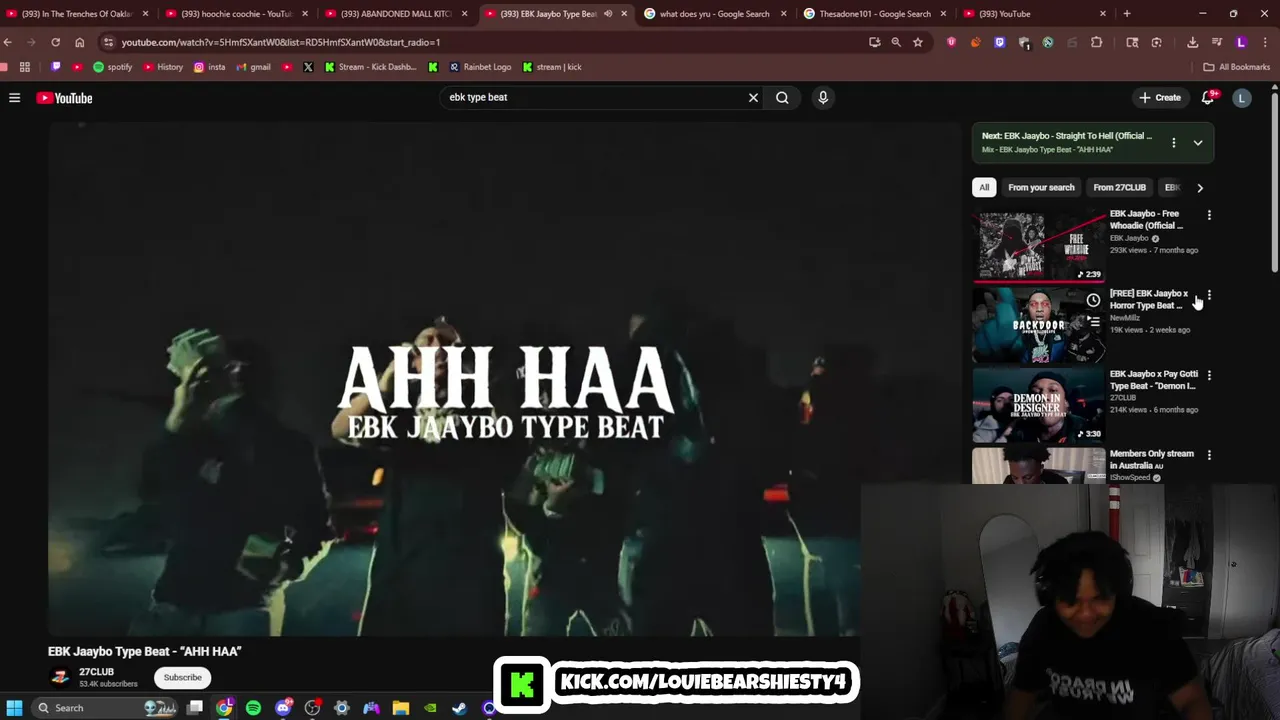
Task: Open a new browser tab
Action: [1127, 14]
